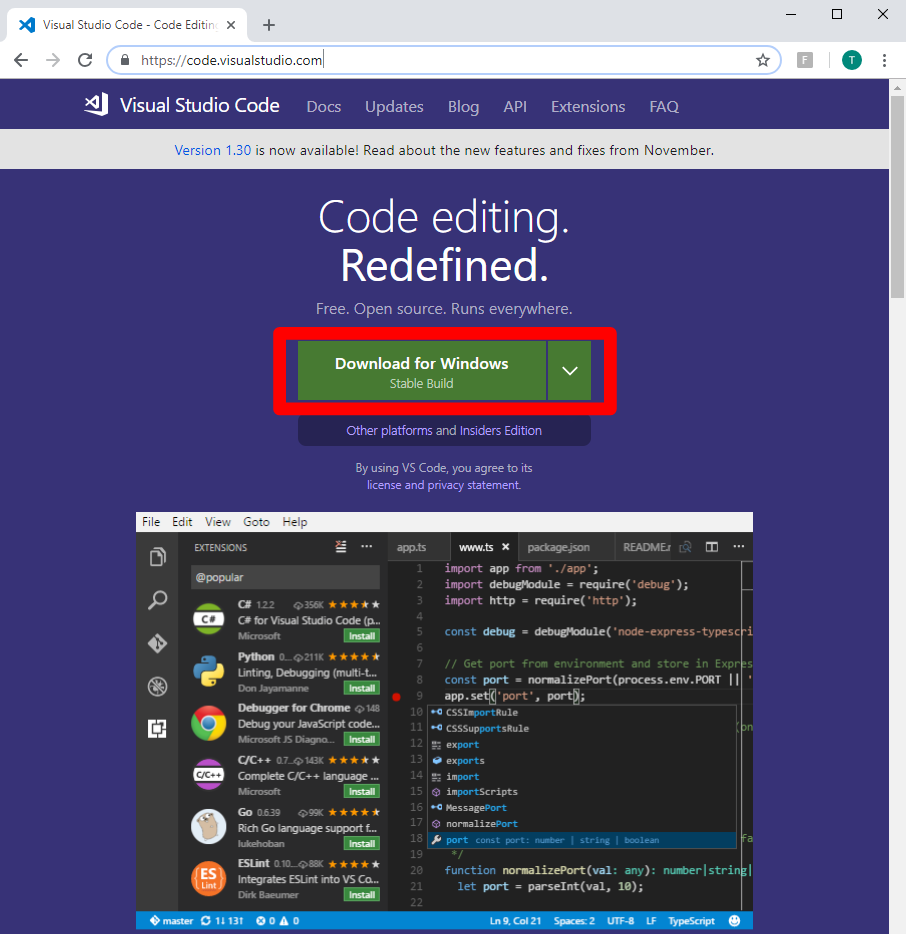Bookmark this page with the star icon
This screenshot has height=934, width=906.
coord(762,60)
